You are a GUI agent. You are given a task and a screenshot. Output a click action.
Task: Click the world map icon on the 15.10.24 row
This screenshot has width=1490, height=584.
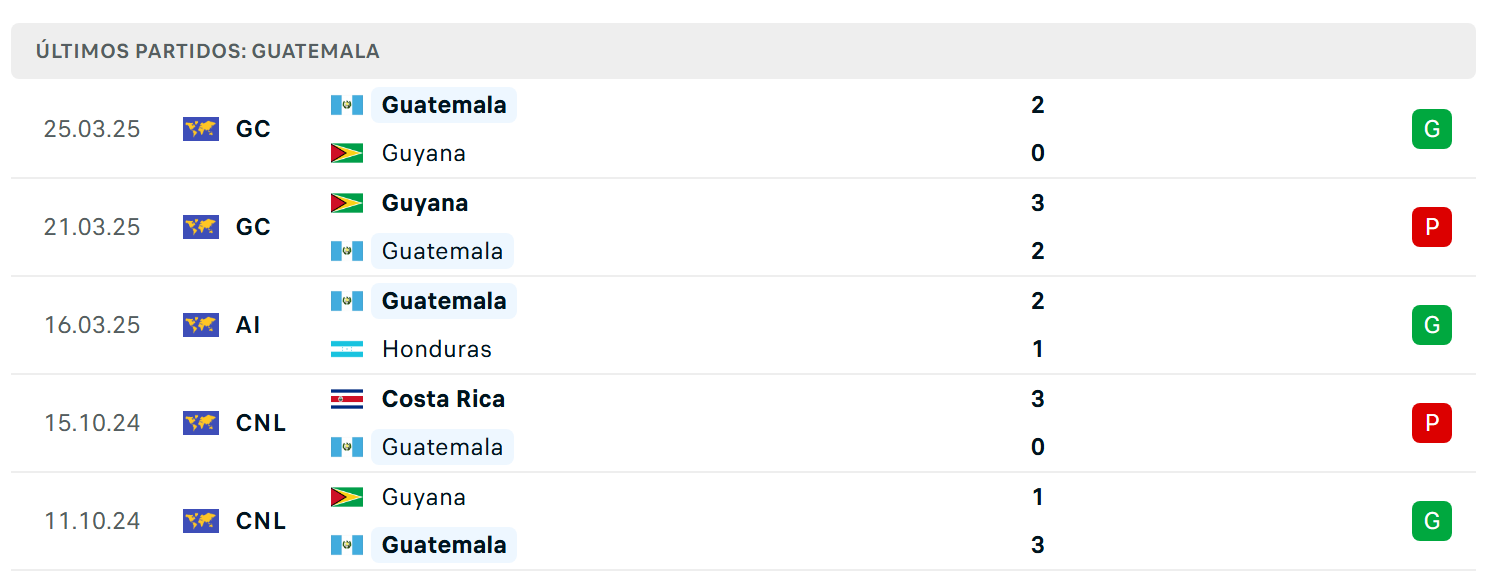201,423
